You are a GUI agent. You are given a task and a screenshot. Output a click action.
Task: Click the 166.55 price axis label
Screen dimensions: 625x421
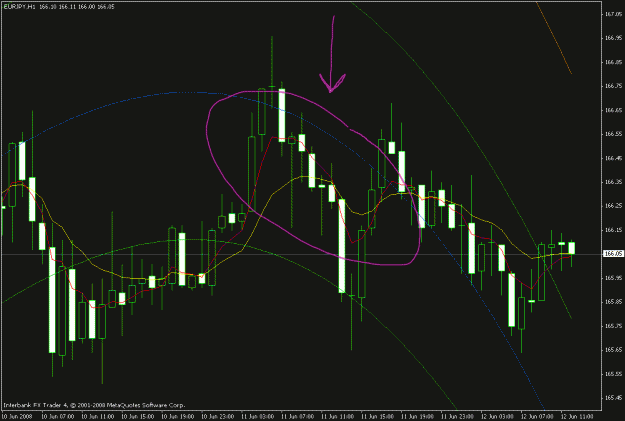pos(613,134)
